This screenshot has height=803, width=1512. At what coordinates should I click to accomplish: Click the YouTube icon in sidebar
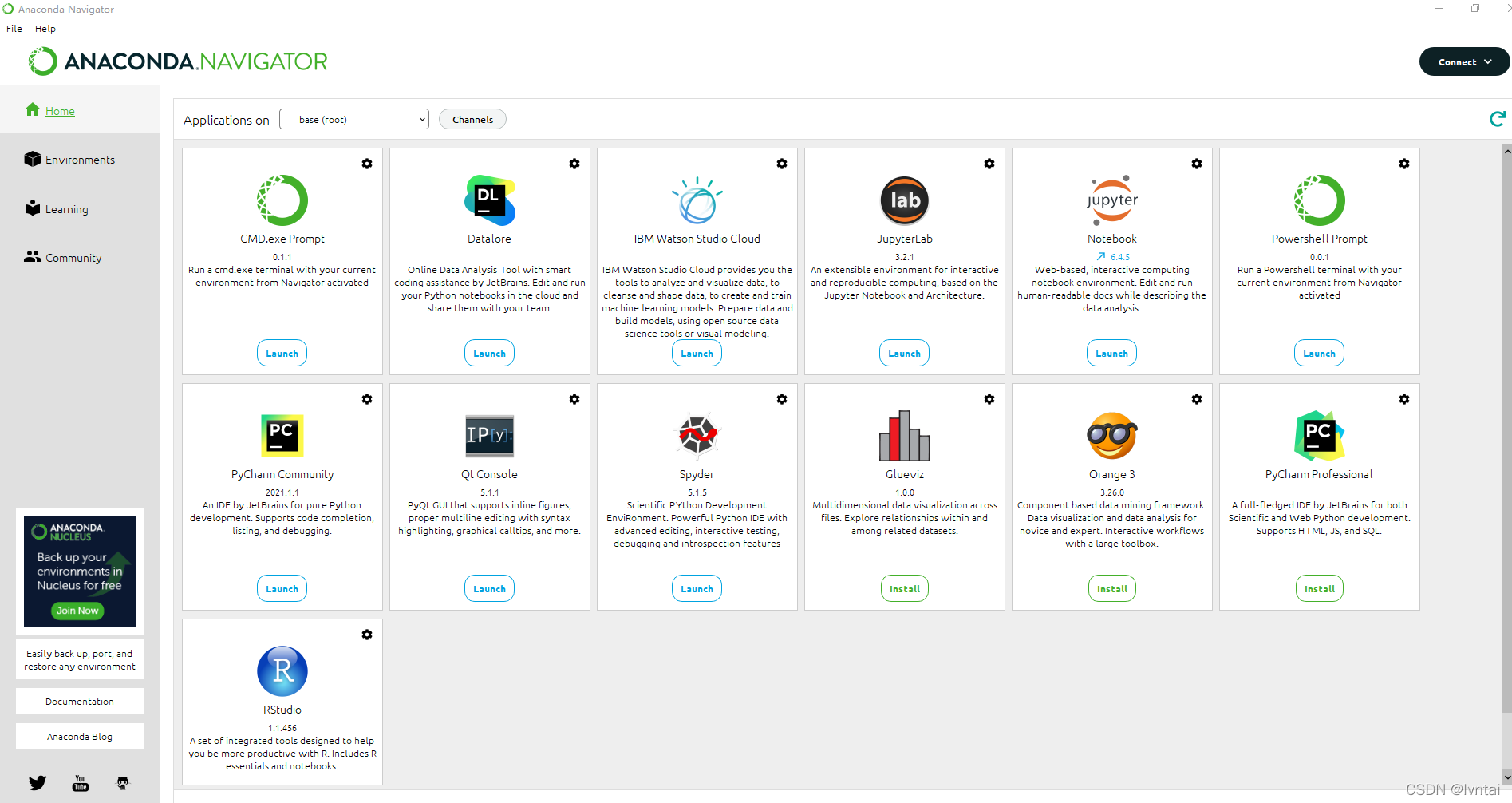click(x=81, y=783)
